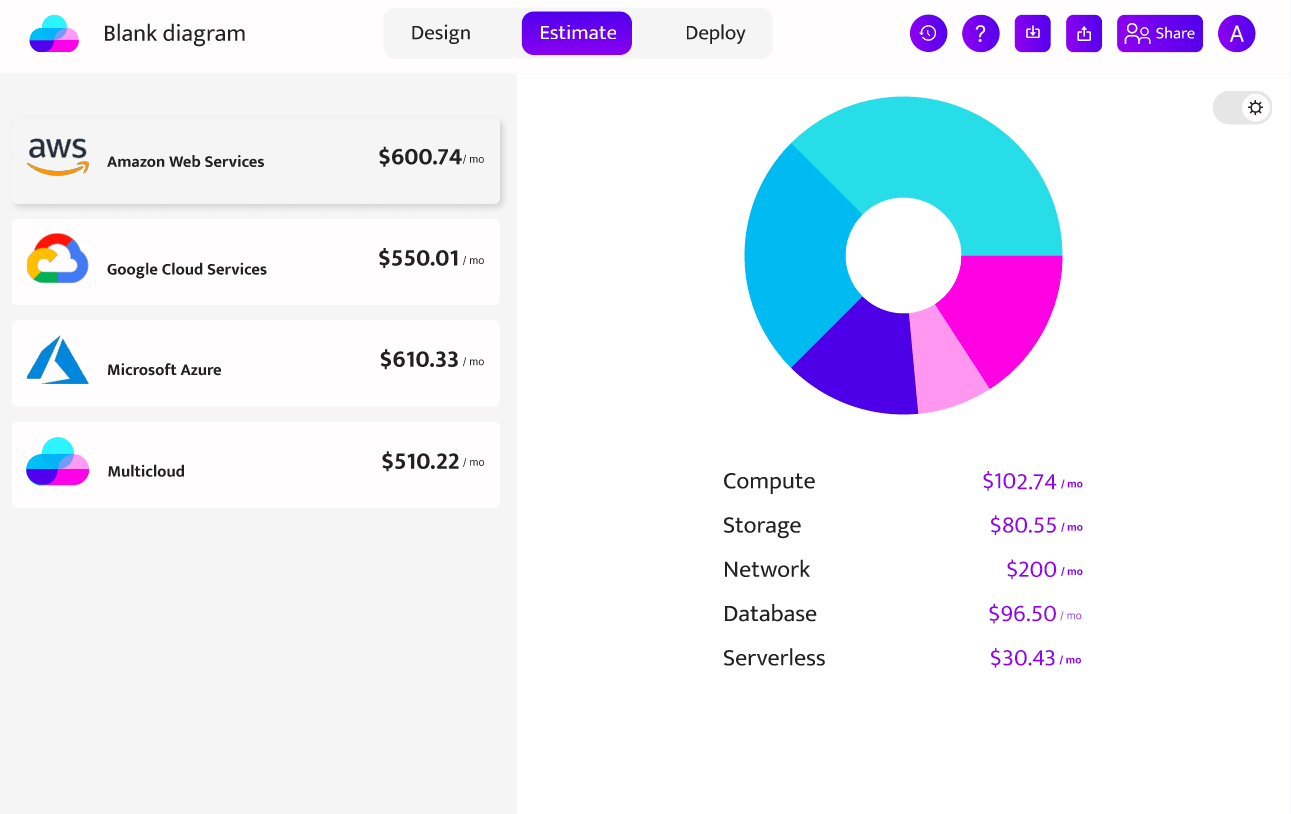1291x814 pixels.
Task: Open version history via the clock icon
Action: 927,33
